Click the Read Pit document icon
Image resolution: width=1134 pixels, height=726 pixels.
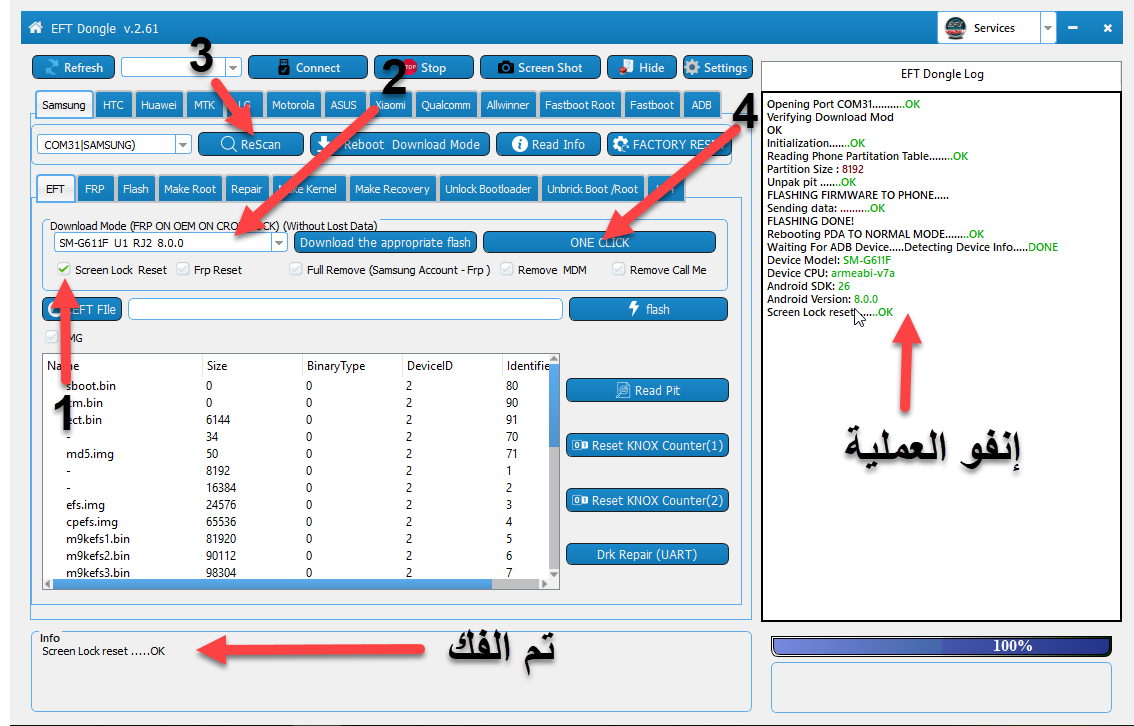tap(623, 390)
